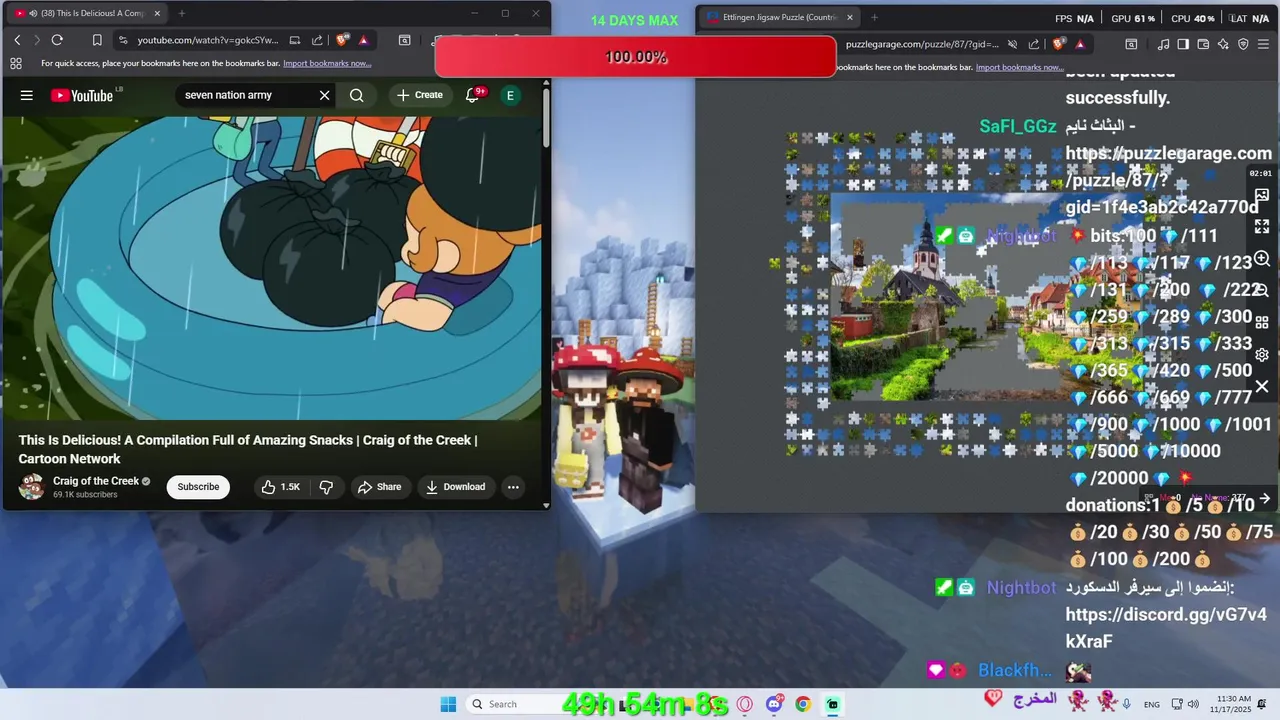Open the taskbar volume control
The height and width of the screenshot is (720, 1280).
(1194, 704)
